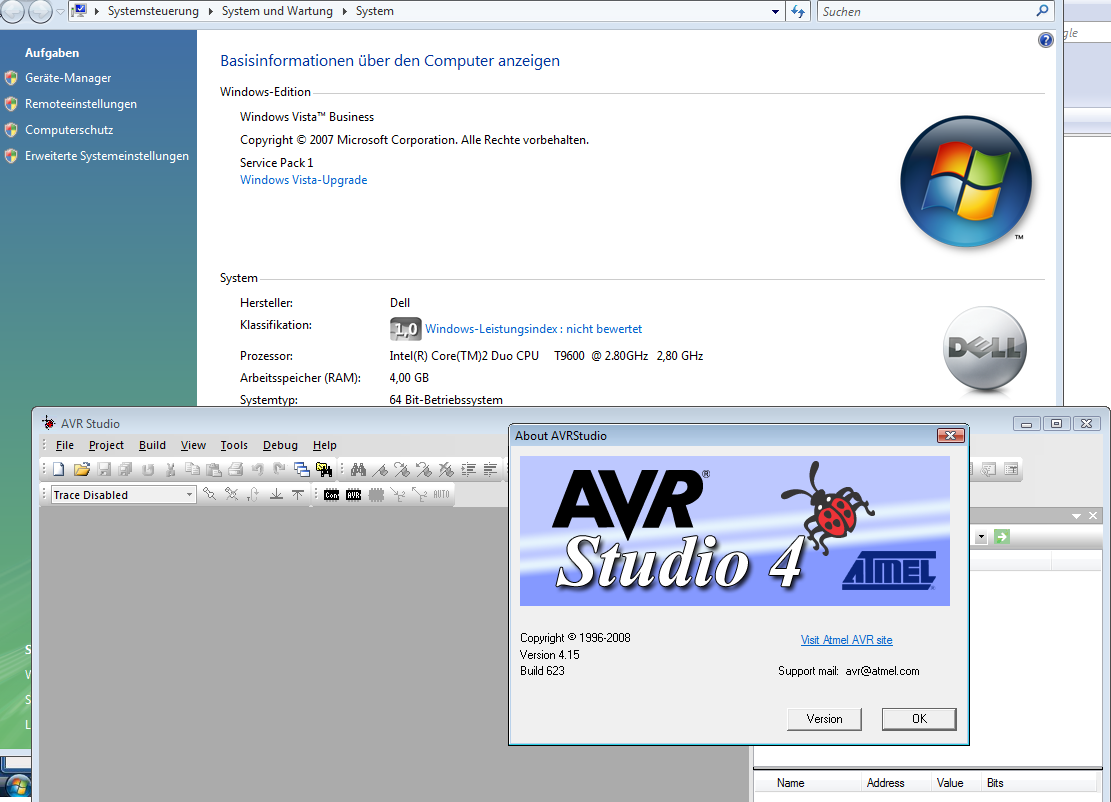Click the Name column header

point(790,783)
